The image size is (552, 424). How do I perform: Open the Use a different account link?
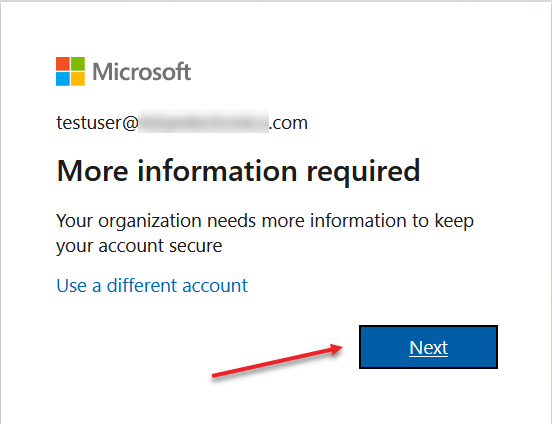pyautogui.click(x=152, y=285)
